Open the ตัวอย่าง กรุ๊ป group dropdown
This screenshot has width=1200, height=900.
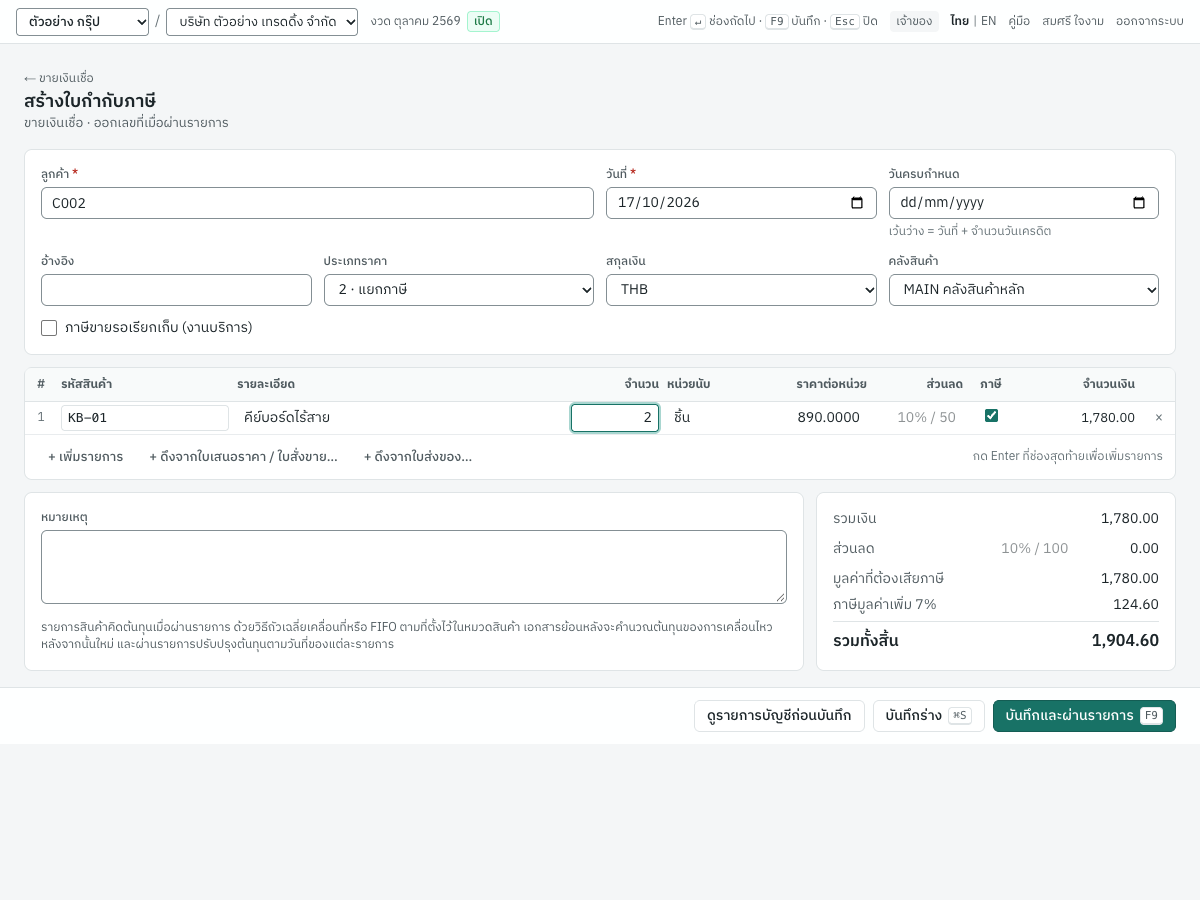[82, 22]
